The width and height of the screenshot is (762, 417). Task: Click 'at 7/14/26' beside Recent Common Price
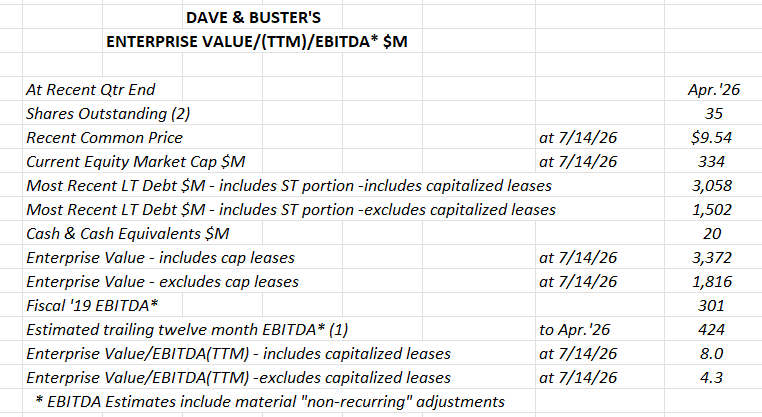click(578, 138)
